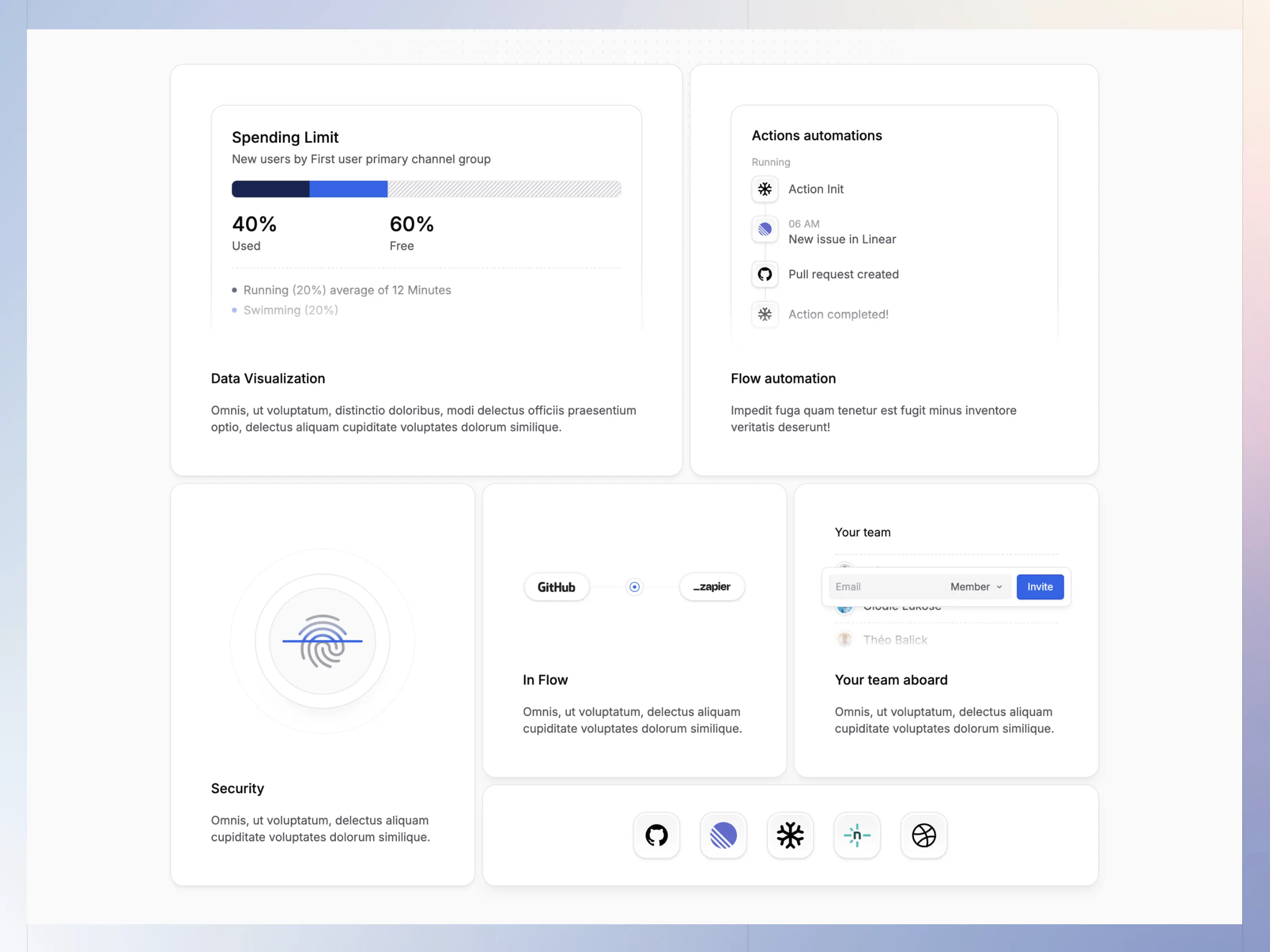Click the dark navy segment of spending bar

(x=270, y=189)
